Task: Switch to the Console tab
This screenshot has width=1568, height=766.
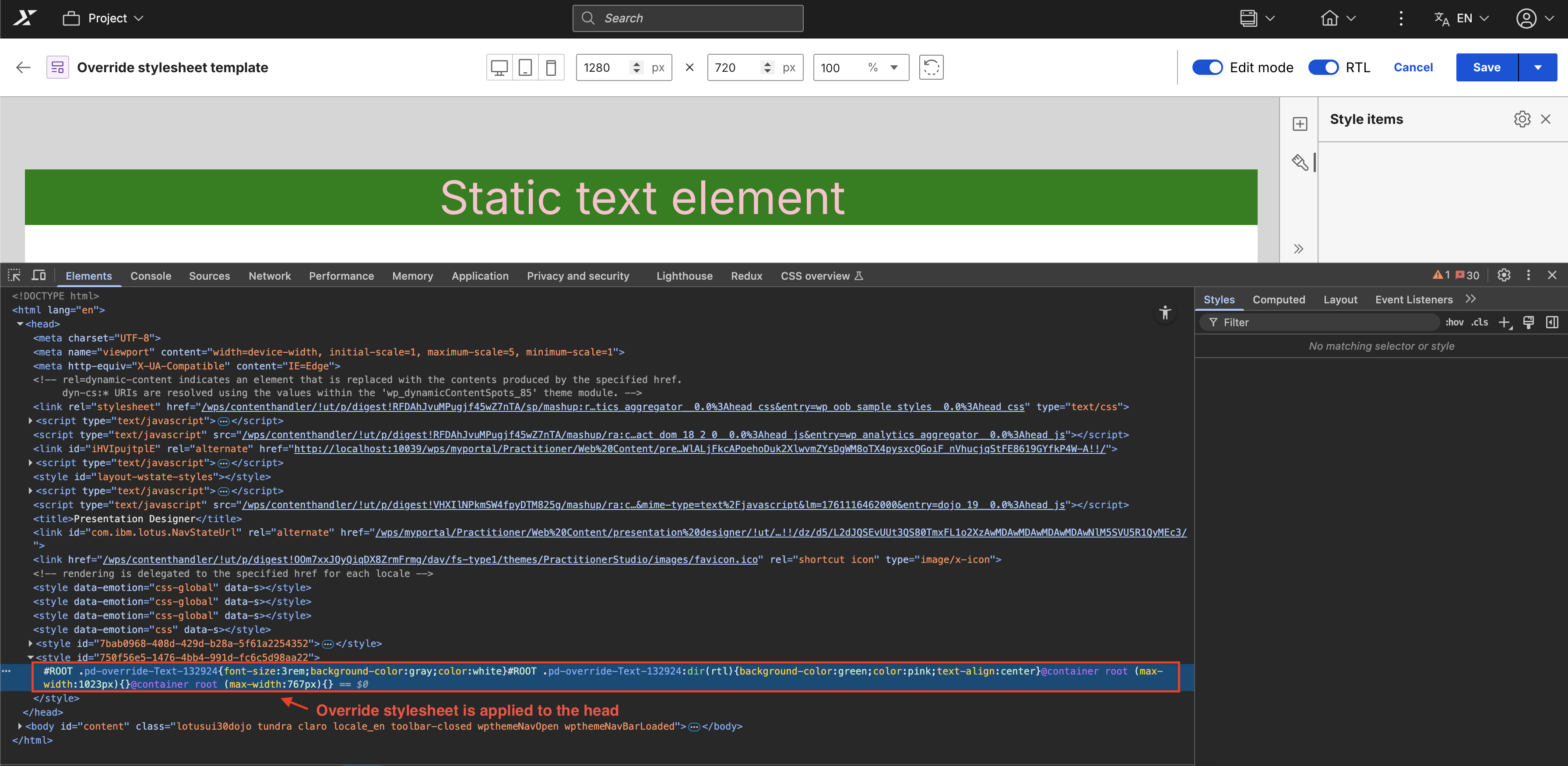Action: tap(150, 276)
